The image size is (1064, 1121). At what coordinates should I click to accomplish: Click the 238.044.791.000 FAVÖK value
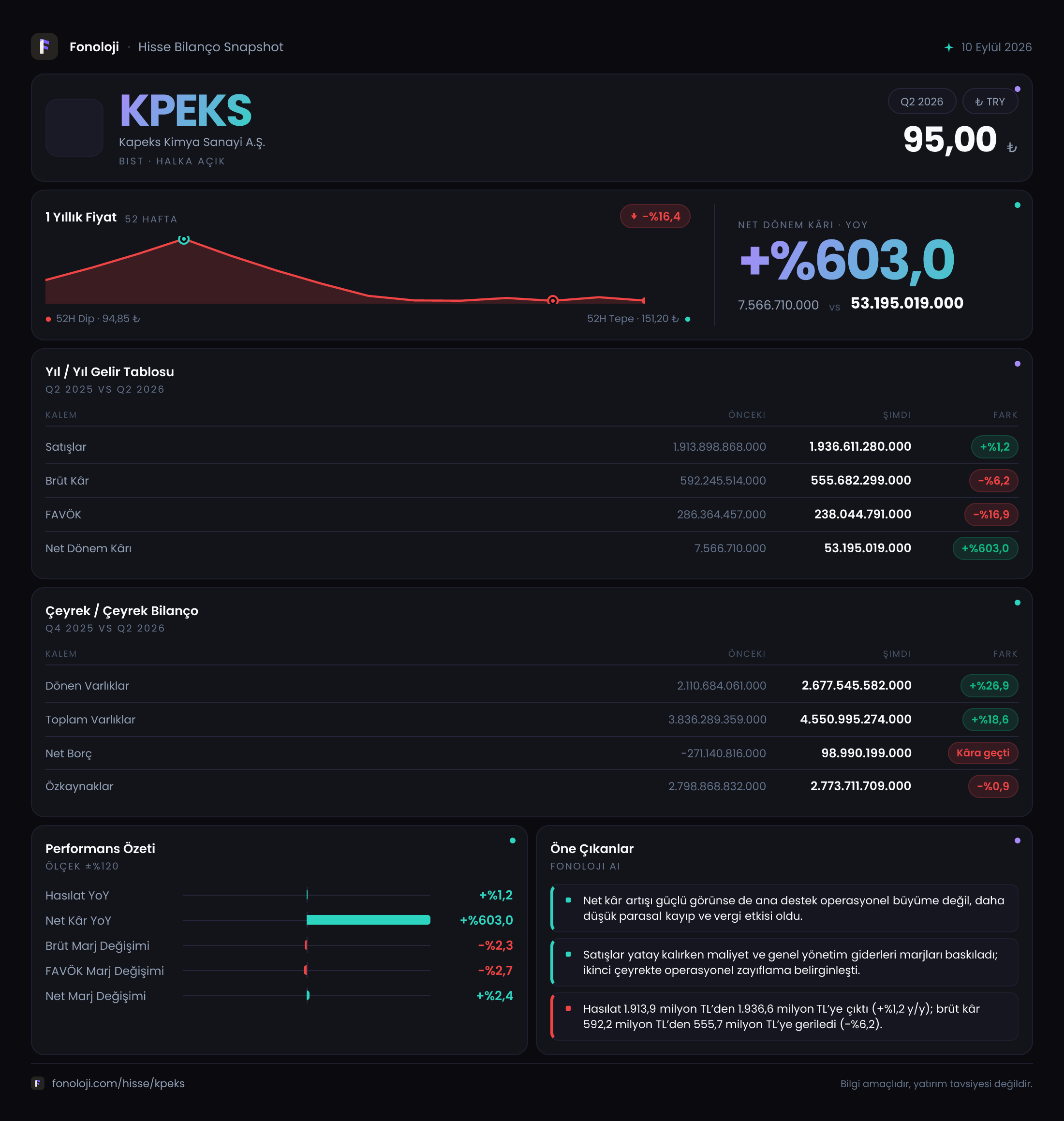[x=862, y=514]
